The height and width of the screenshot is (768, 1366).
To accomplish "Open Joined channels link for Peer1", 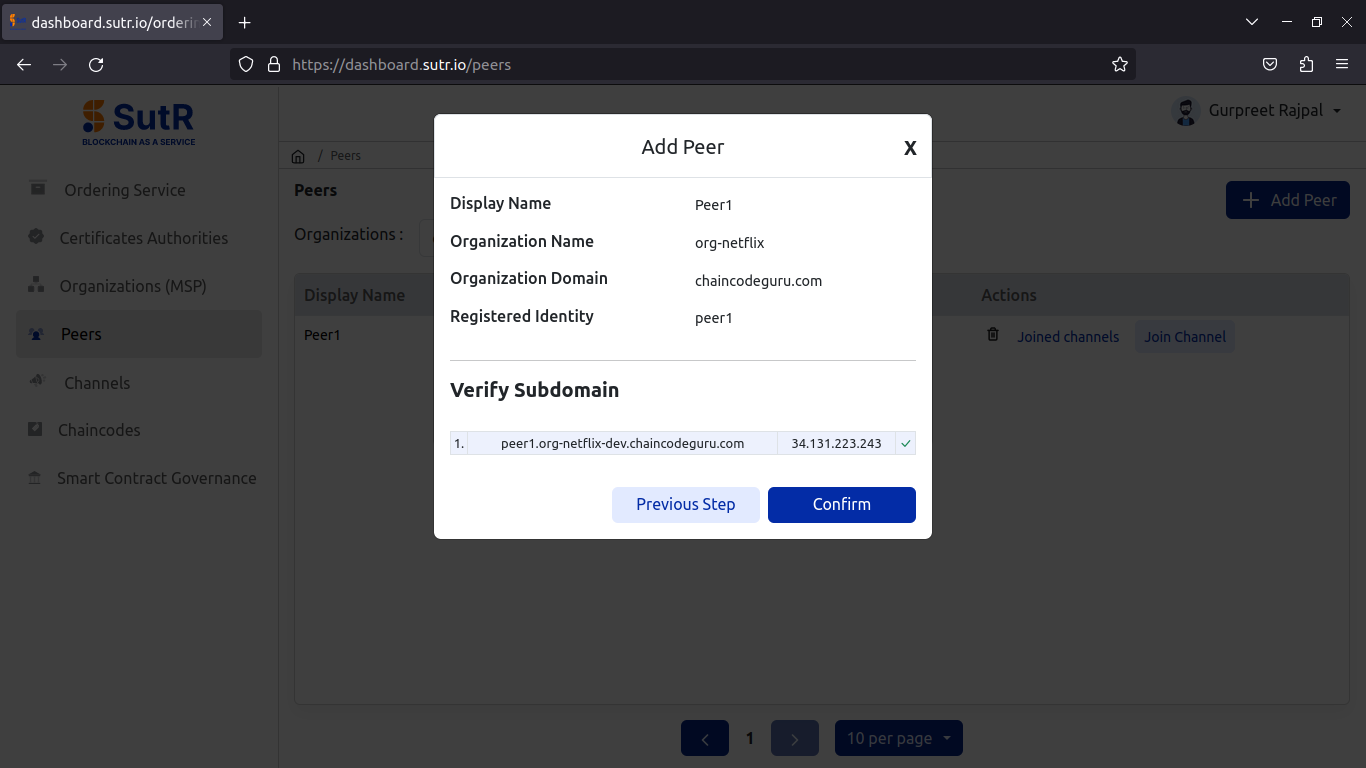I will [1068, 337].
